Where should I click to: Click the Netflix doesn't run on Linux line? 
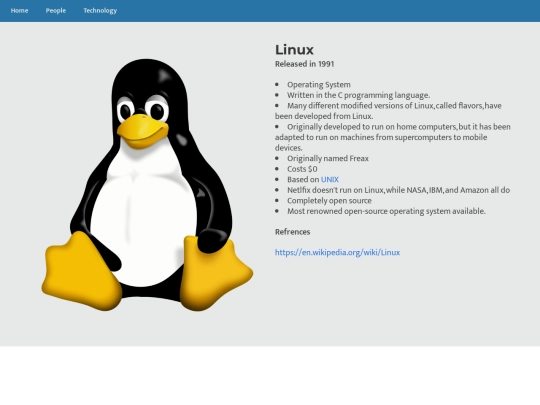[398, 190]
